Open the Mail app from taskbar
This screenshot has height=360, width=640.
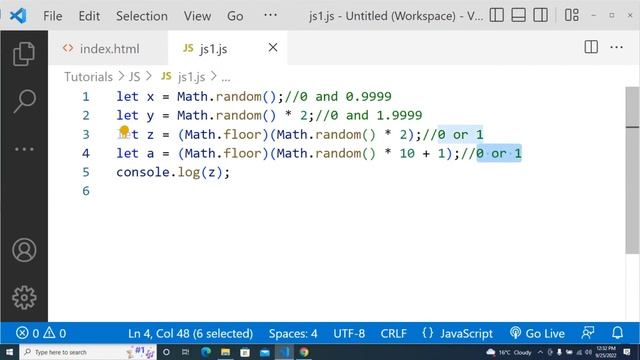click(264, 352)
